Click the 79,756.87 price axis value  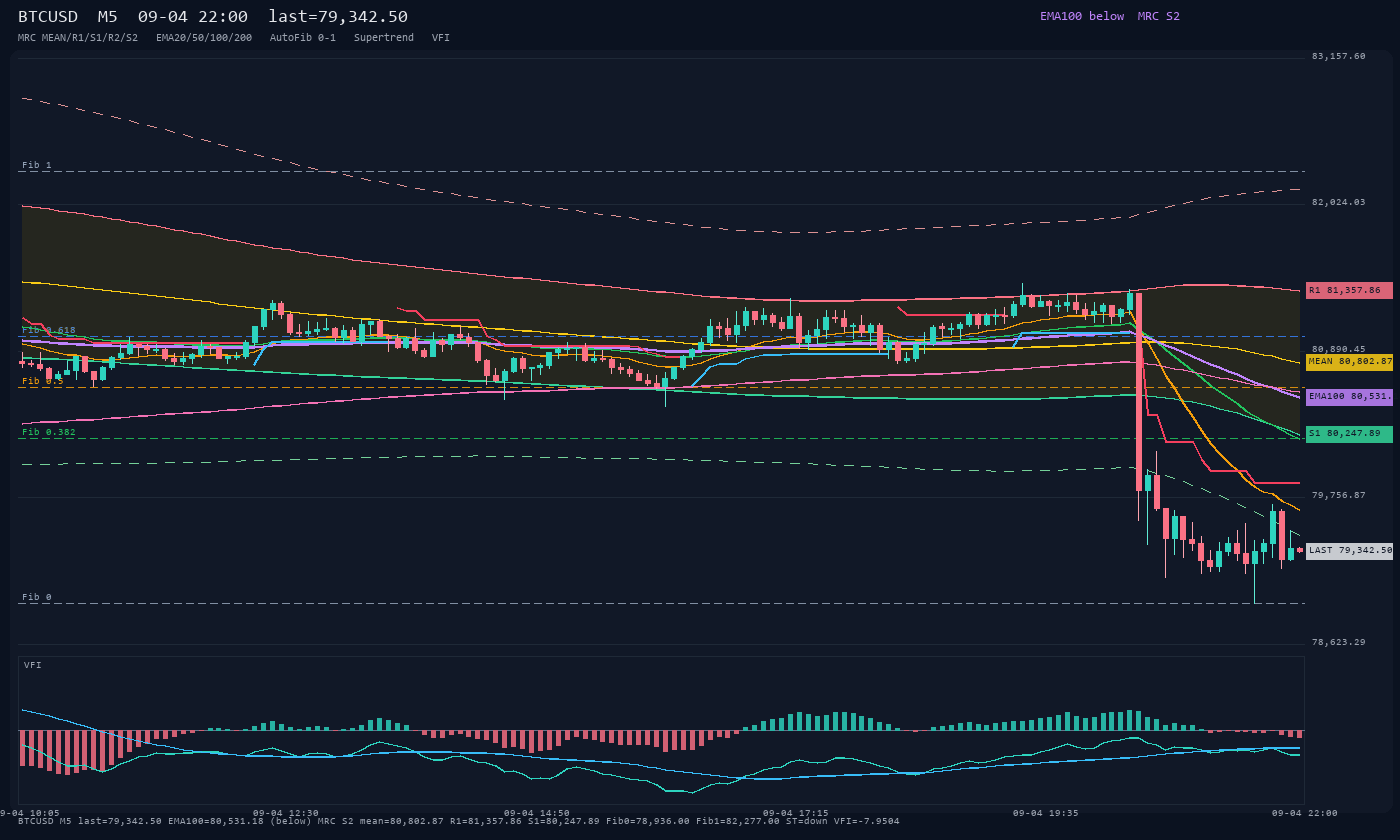tap(1338, 495)
